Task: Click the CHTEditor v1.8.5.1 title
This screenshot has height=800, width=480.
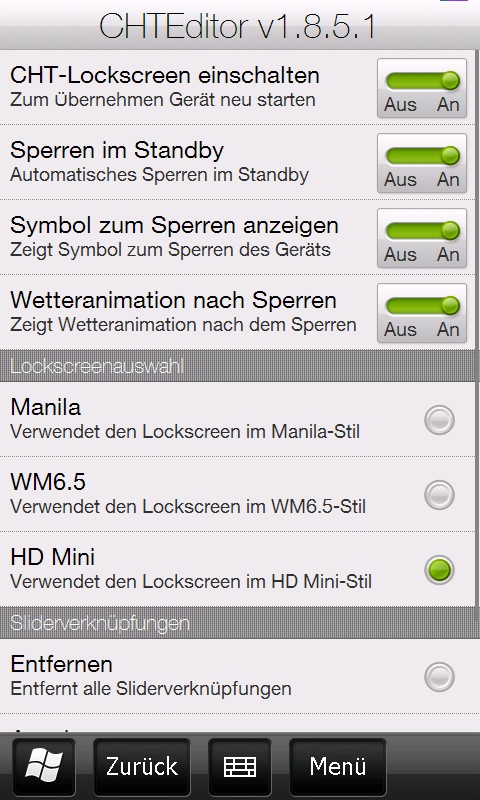Action: 237,27
